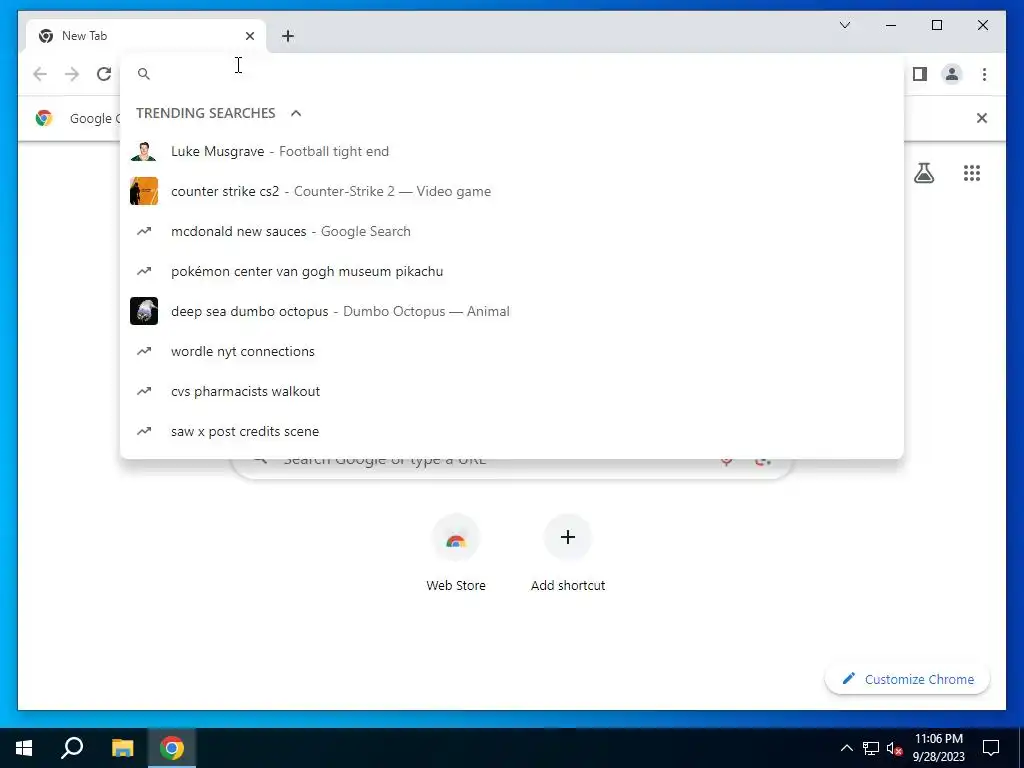The width and height of the screenshot is (1024, 768).
Task: Open the taskbar clock and date
Action: pyautogui.click(x=938, y=748)
